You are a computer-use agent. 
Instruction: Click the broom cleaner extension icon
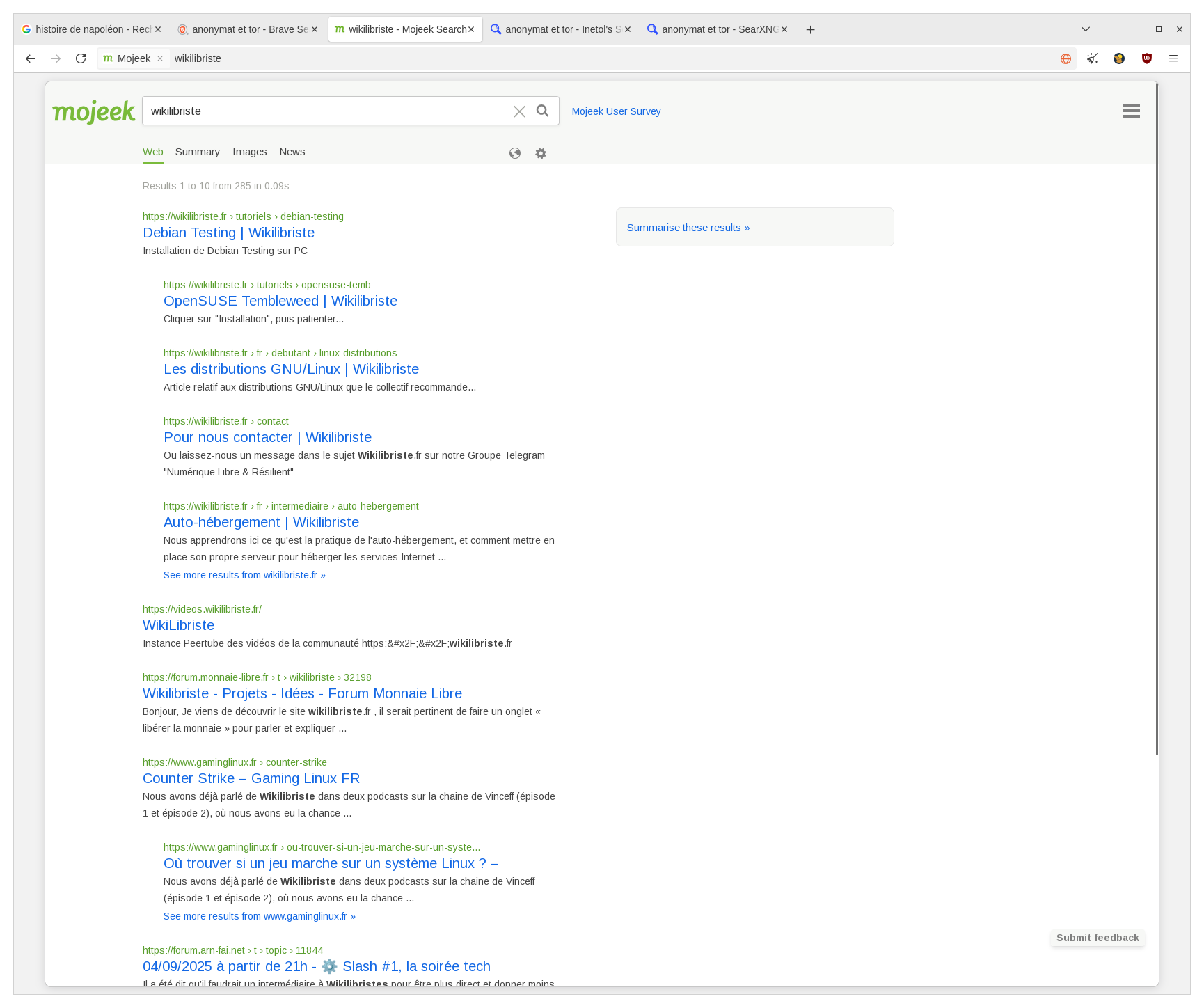click(x=1092, y=58)
